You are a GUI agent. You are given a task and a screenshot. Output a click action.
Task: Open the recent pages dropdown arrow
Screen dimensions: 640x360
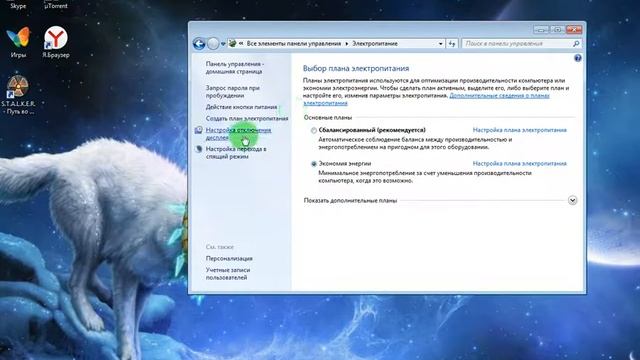click(223, 44)
